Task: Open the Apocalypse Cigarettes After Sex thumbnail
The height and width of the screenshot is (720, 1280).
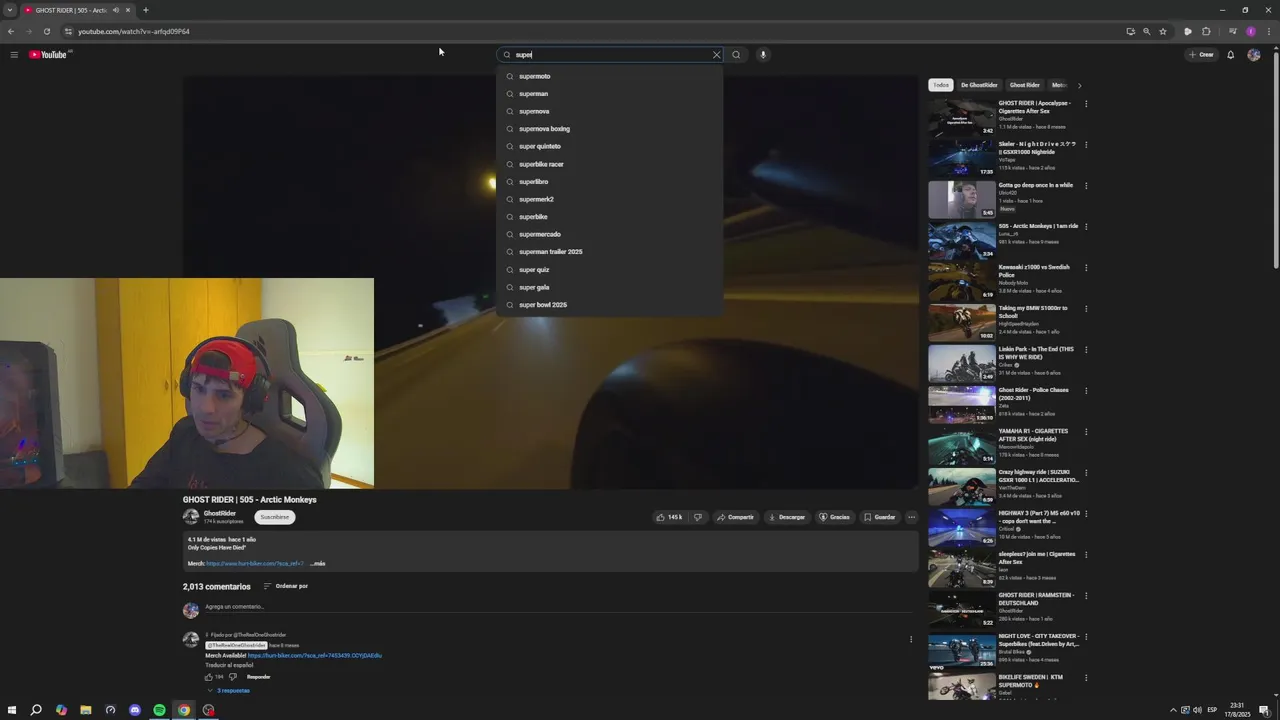Action: tap(962, 117)
